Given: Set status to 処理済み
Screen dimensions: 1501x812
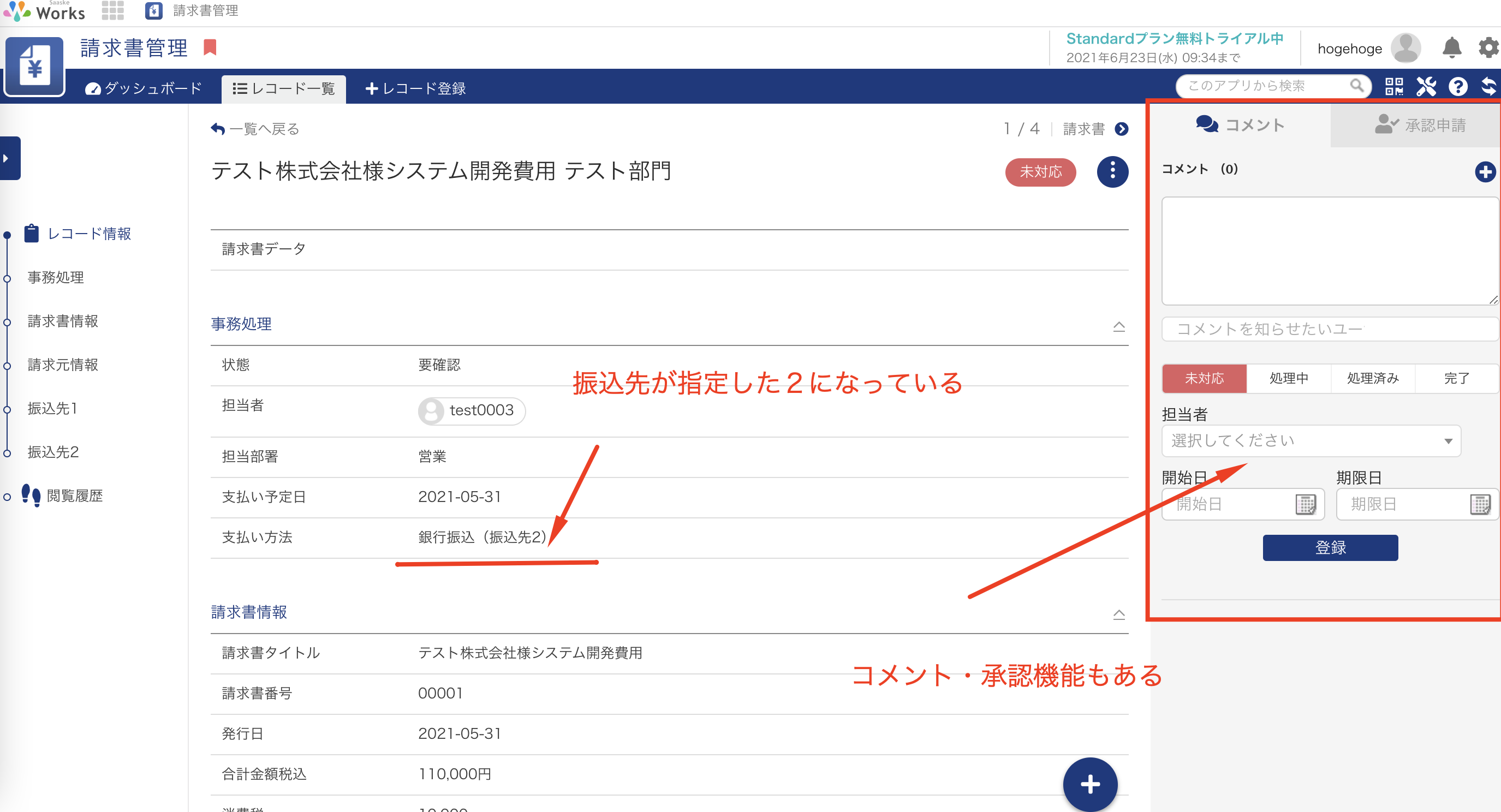Looking at the screenshot, I should [1372, 378].
